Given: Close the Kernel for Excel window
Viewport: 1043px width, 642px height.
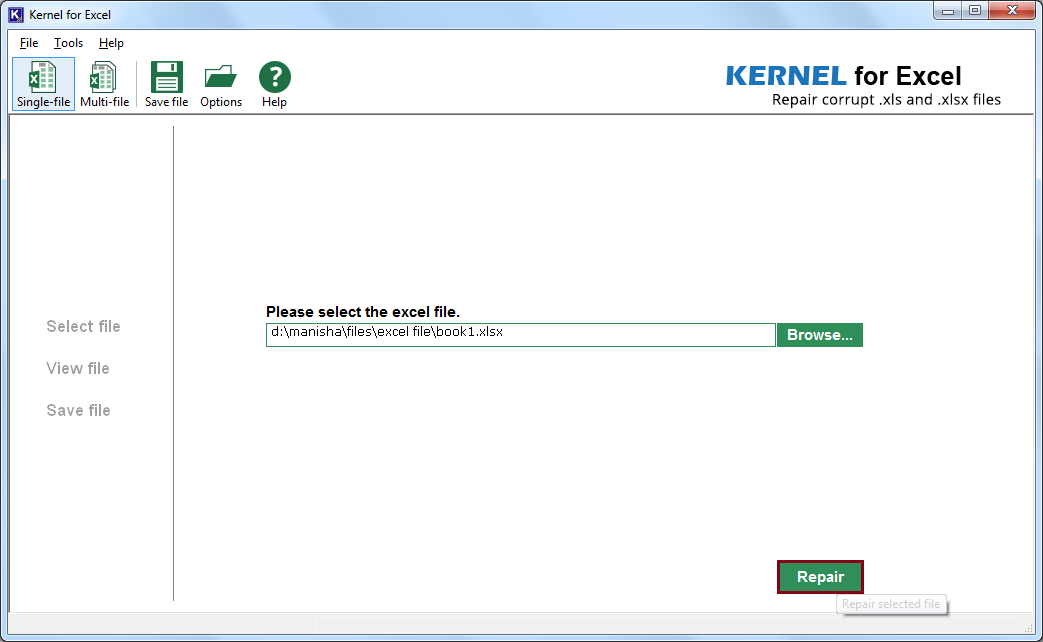Looking at the screenshot, I should 1012,11.
